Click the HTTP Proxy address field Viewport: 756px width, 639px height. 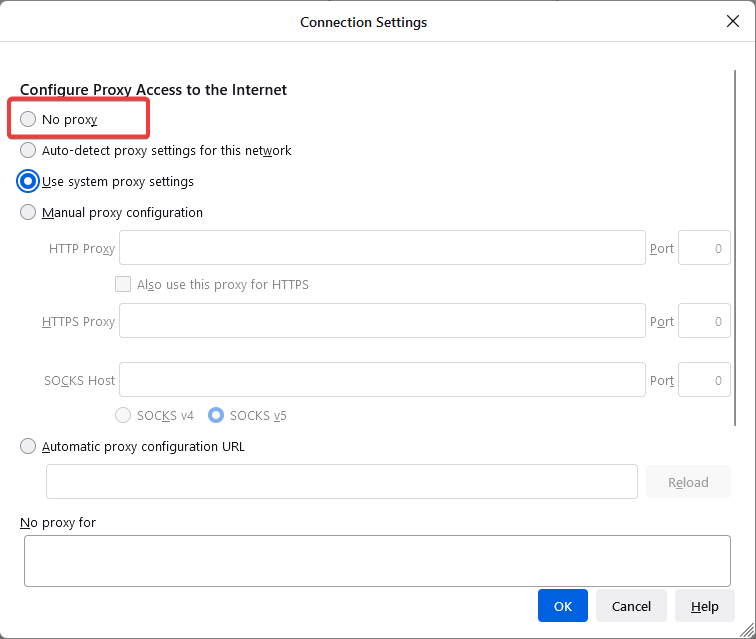pos(382,248)
